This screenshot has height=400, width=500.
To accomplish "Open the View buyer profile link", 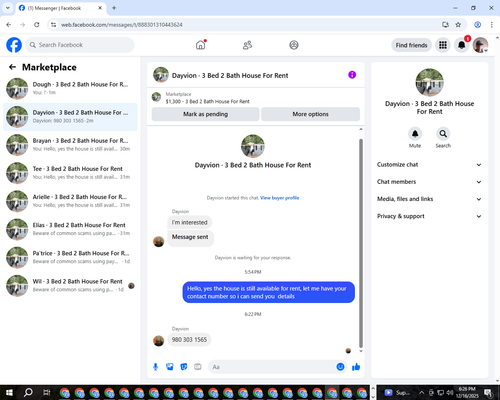I will [x=279, y=198].
